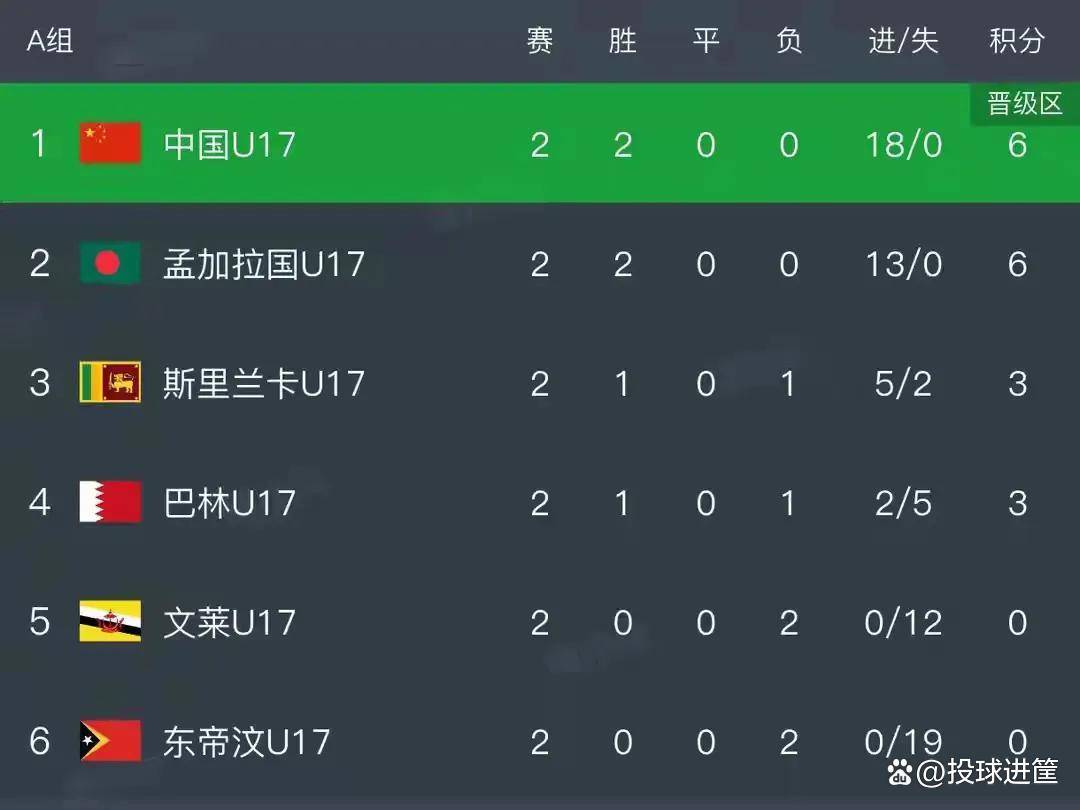Click the 胜 column header
This screenshot has width=1080, height=810.
(x=622, y=41)
